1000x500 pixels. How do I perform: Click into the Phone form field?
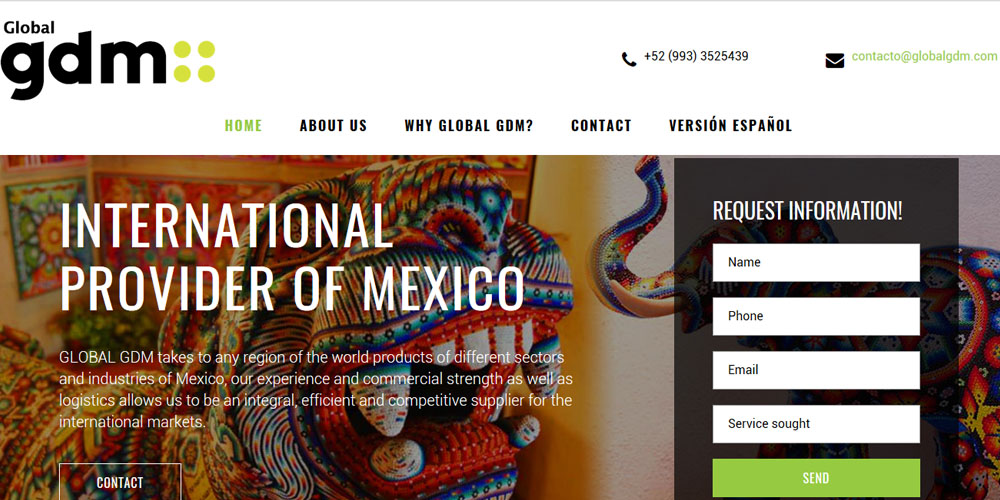(x=816, y=316)
